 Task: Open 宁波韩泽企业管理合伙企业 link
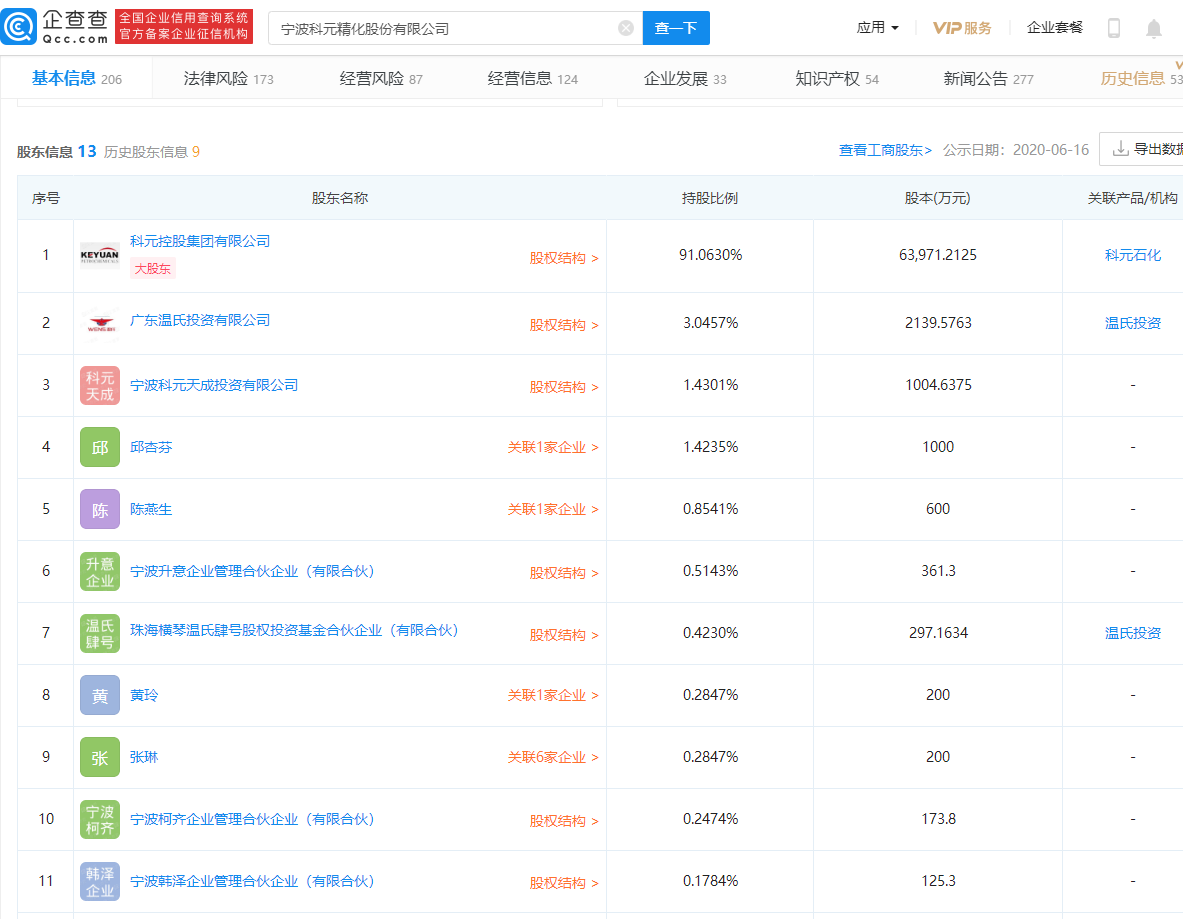253,881
